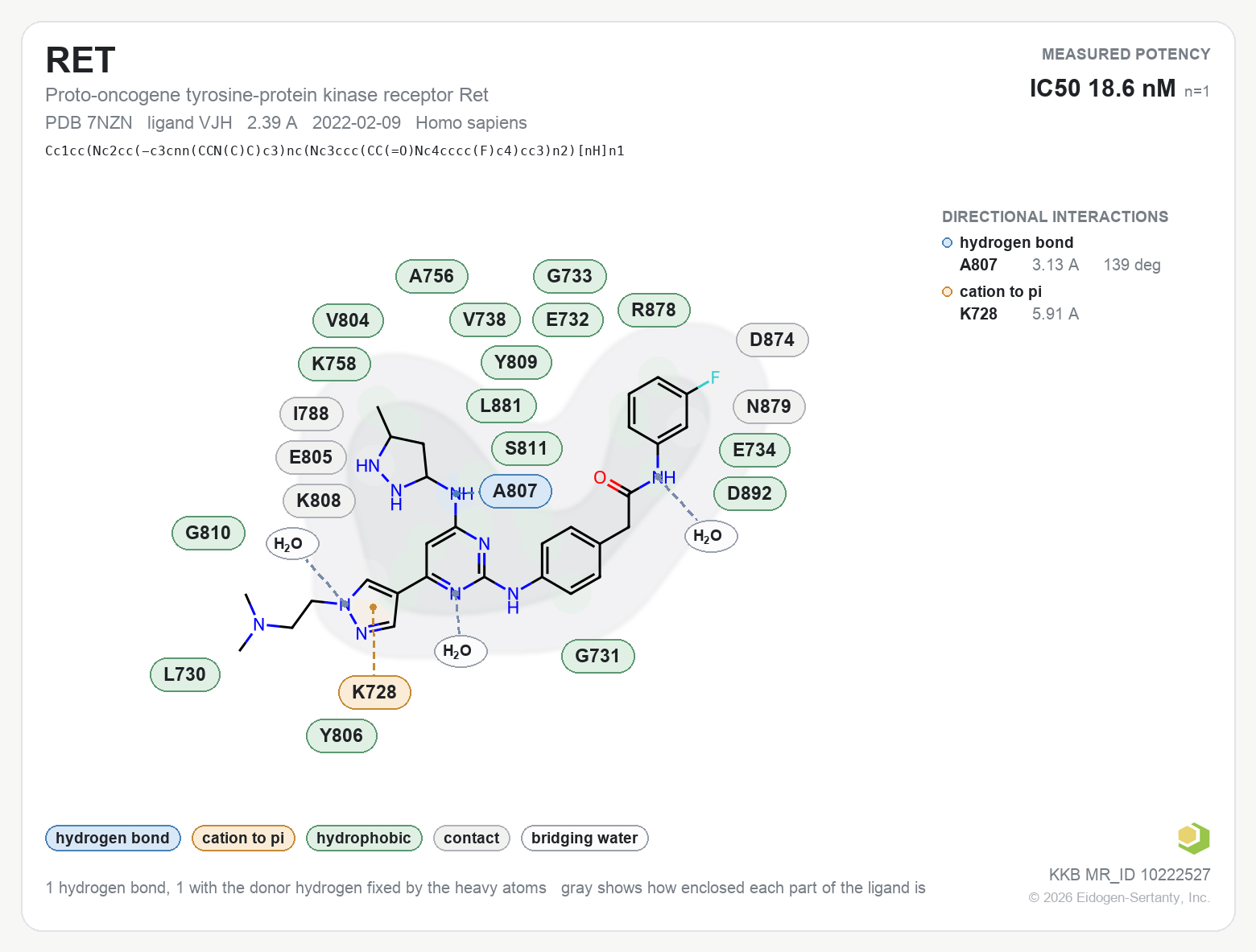Image resolution: width=1256 pixels, height=952 pixels.
Task: Click the I788 contact residue label
Action: [x=311, y=414]
